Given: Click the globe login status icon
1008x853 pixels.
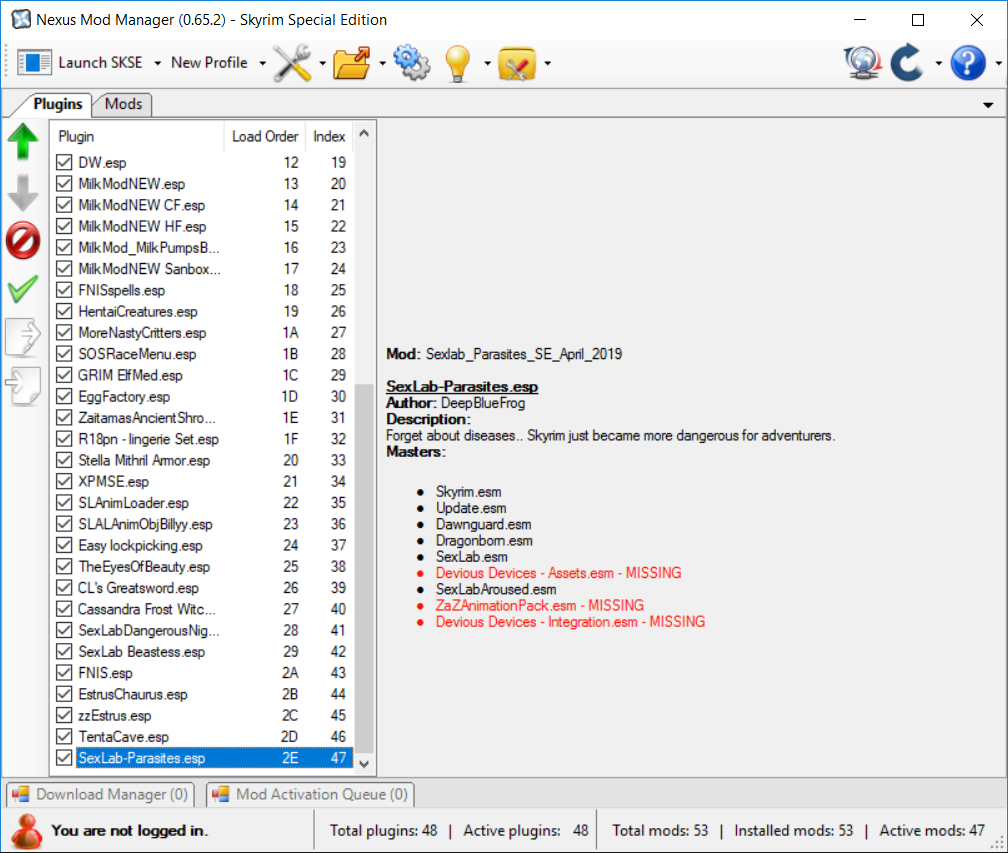Looking at the screenshot, I should point(863,62).
